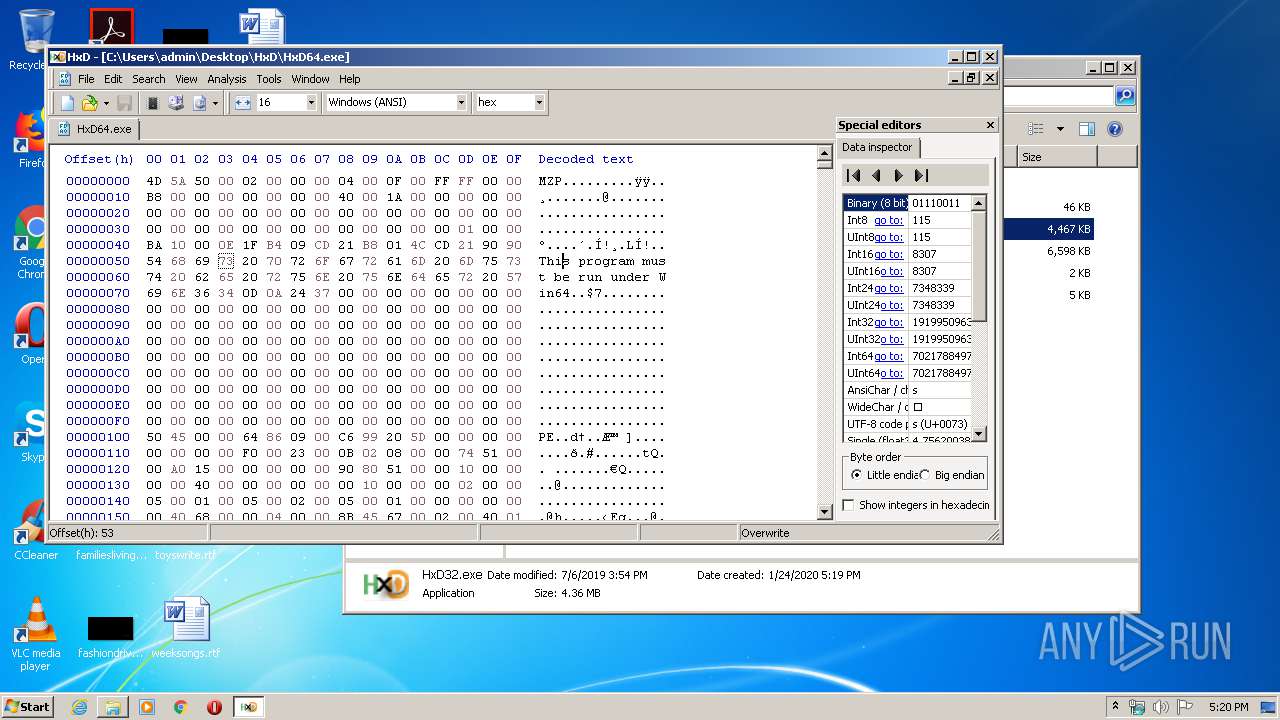
Task: Open Internet Explorer from the taskbar
Action: tap(79, 707)
